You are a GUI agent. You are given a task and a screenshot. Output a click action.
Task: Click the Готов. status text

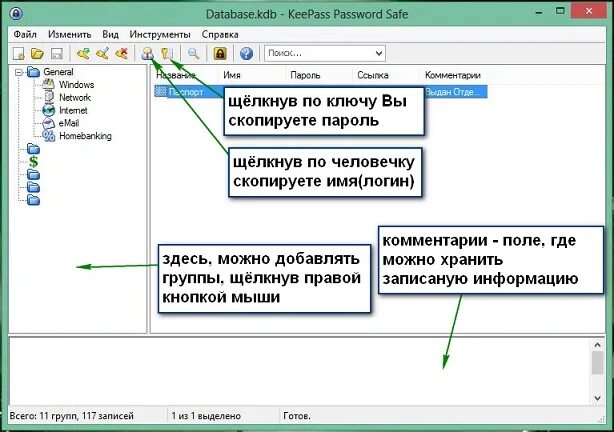pos(297,416)
